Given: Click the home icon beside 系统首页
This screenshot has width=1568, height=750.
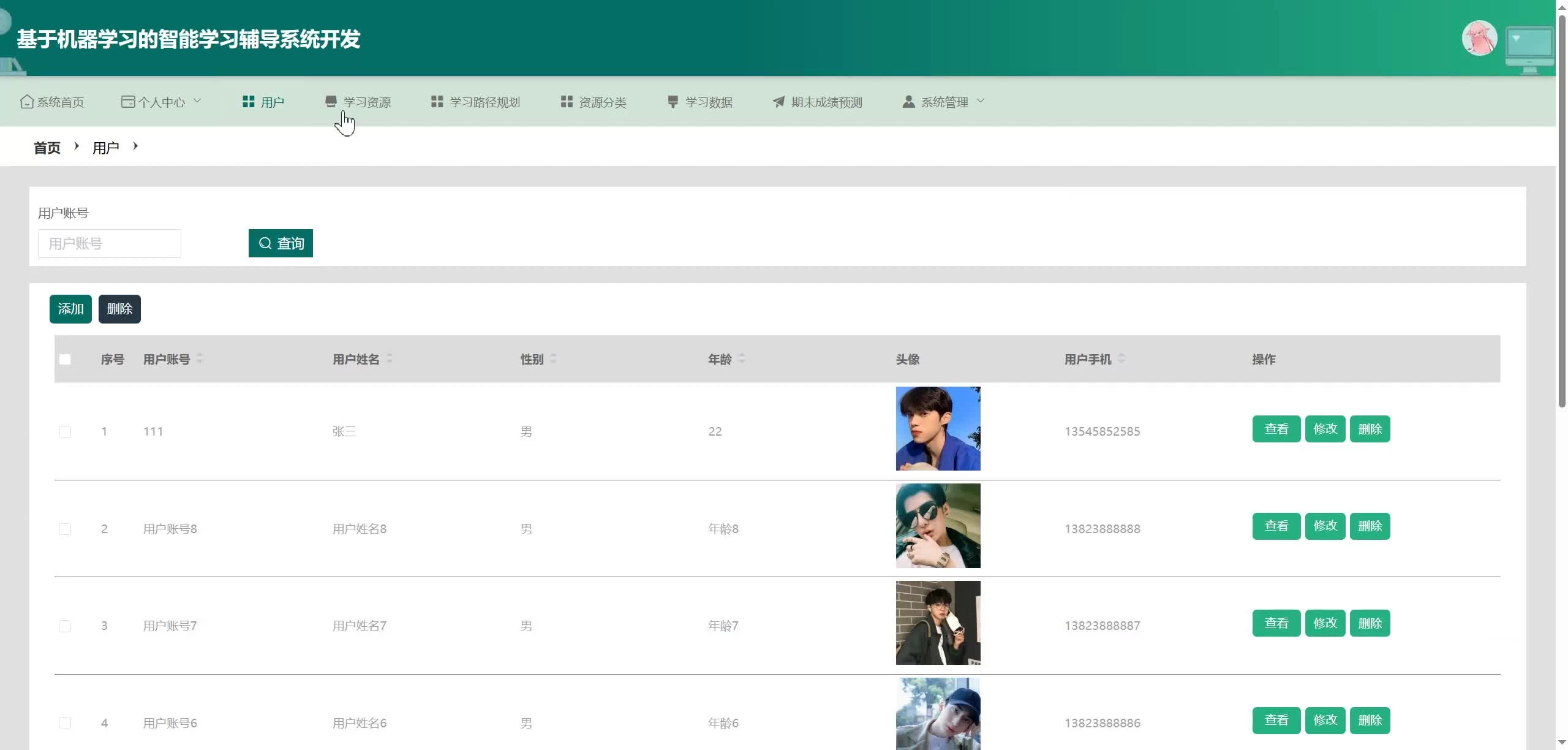Looking at the screenshot, I should pyautogui.click(x=27, y=102).
